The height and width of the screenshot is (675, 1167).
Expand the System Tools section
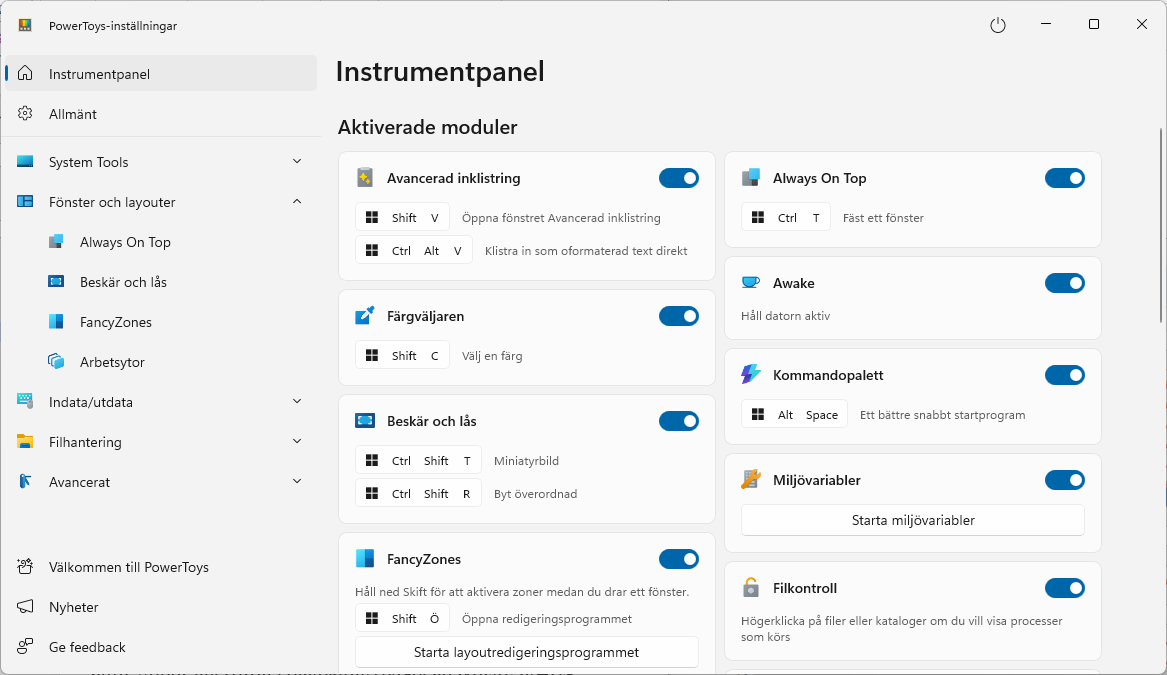(x=296, y=161)
